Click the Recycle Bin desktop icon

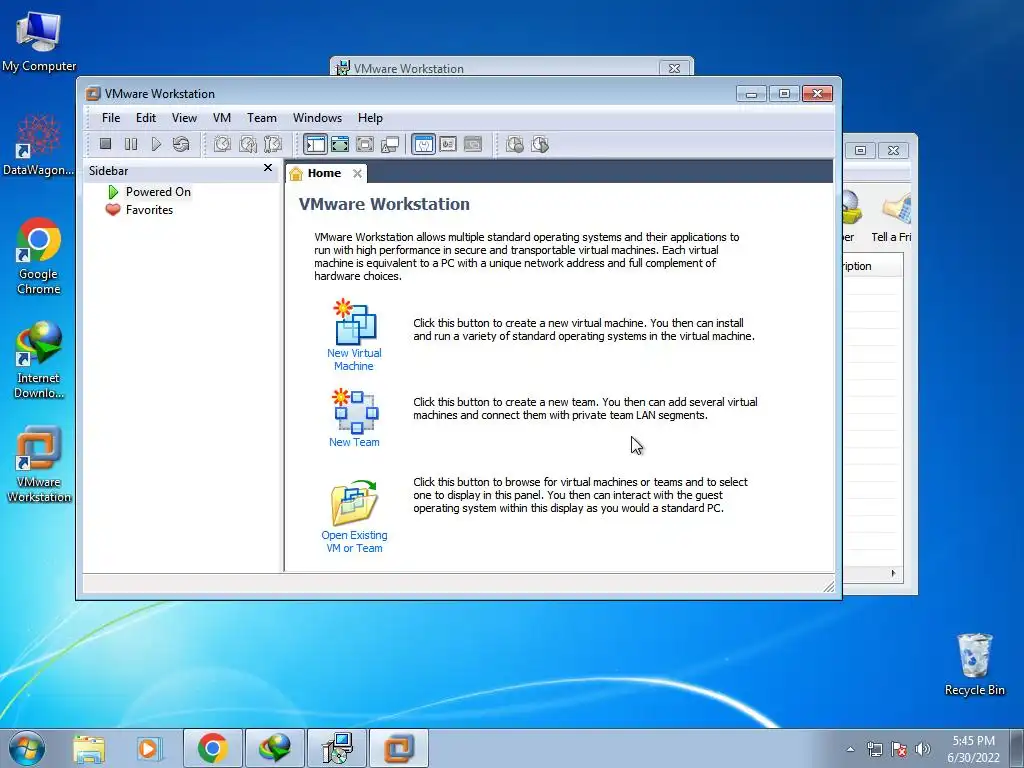(974, 664)
